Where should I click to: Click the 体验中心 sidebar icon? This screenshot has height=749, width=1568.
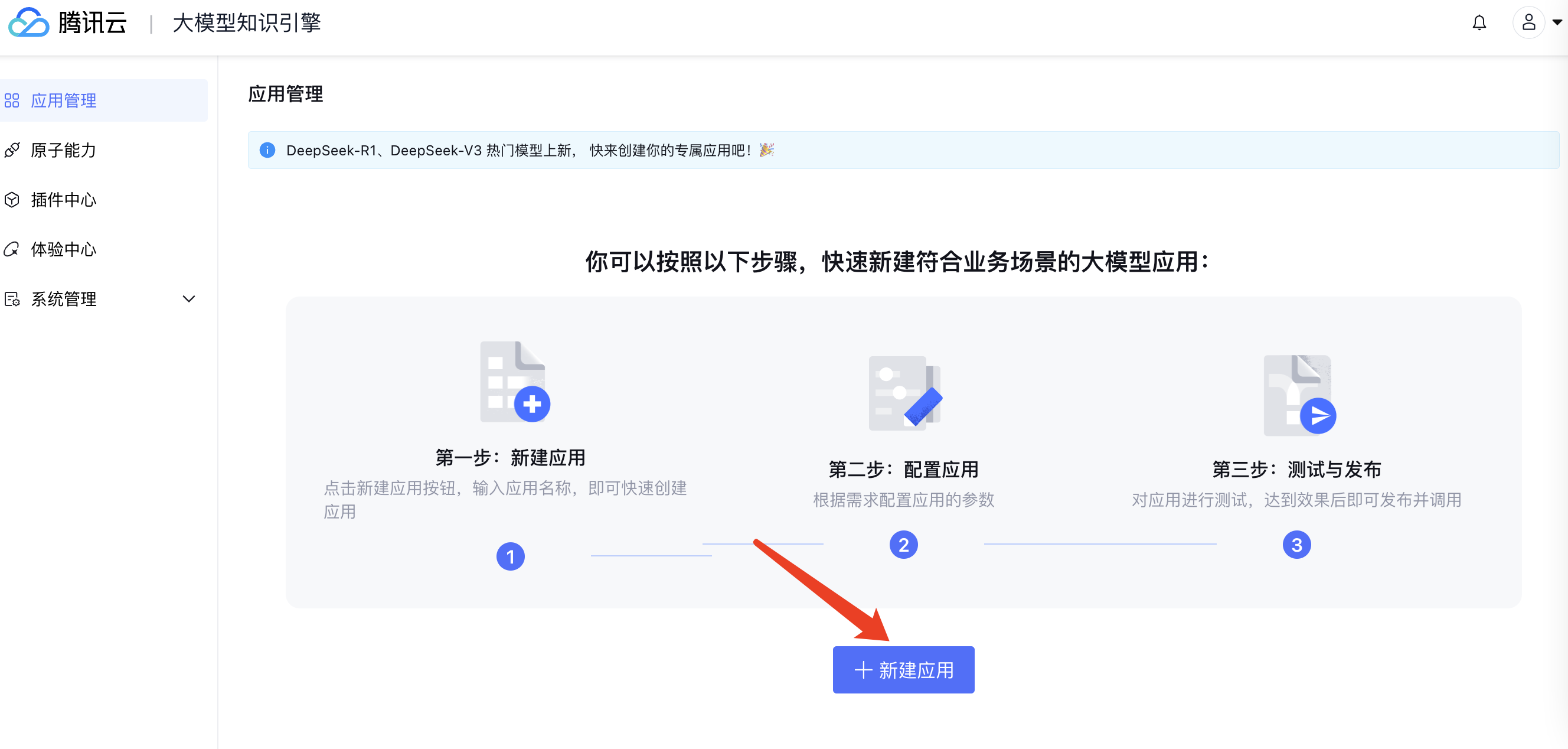[x=12, y=249]
